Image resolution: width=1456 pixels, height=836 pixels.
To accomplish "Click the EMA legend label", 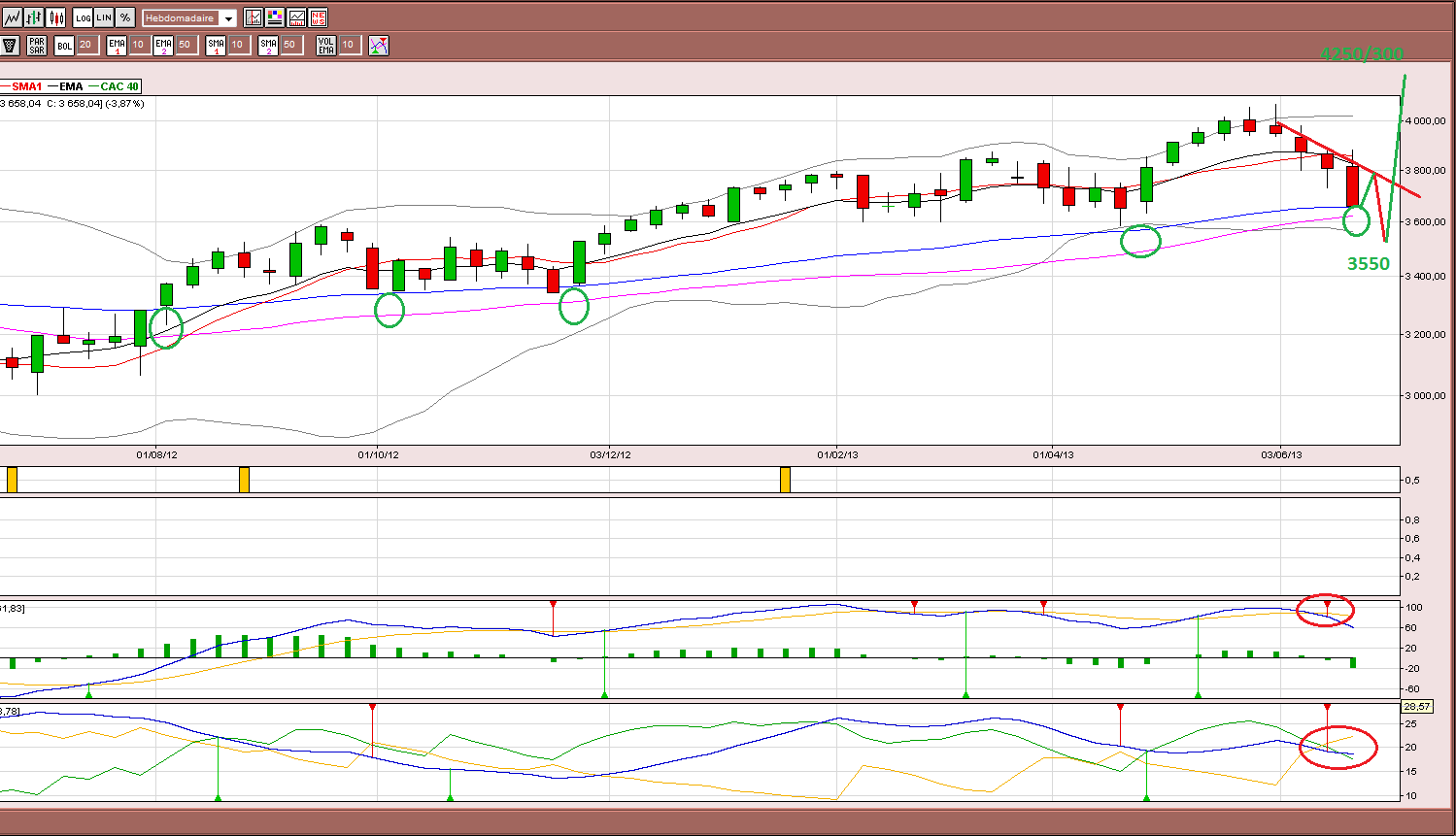I will 71,86.
